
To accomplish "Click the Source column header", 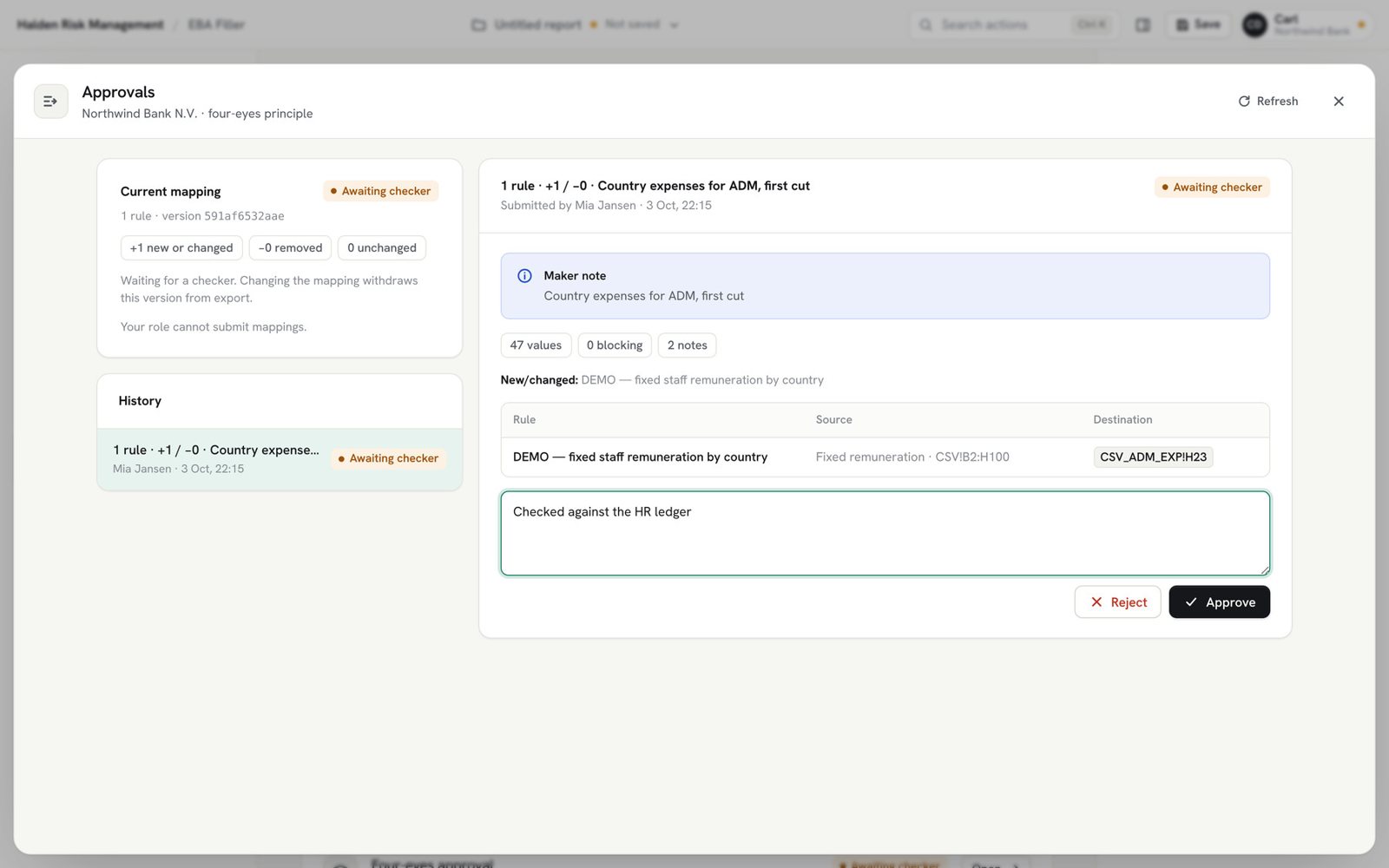I will [833, 420].
